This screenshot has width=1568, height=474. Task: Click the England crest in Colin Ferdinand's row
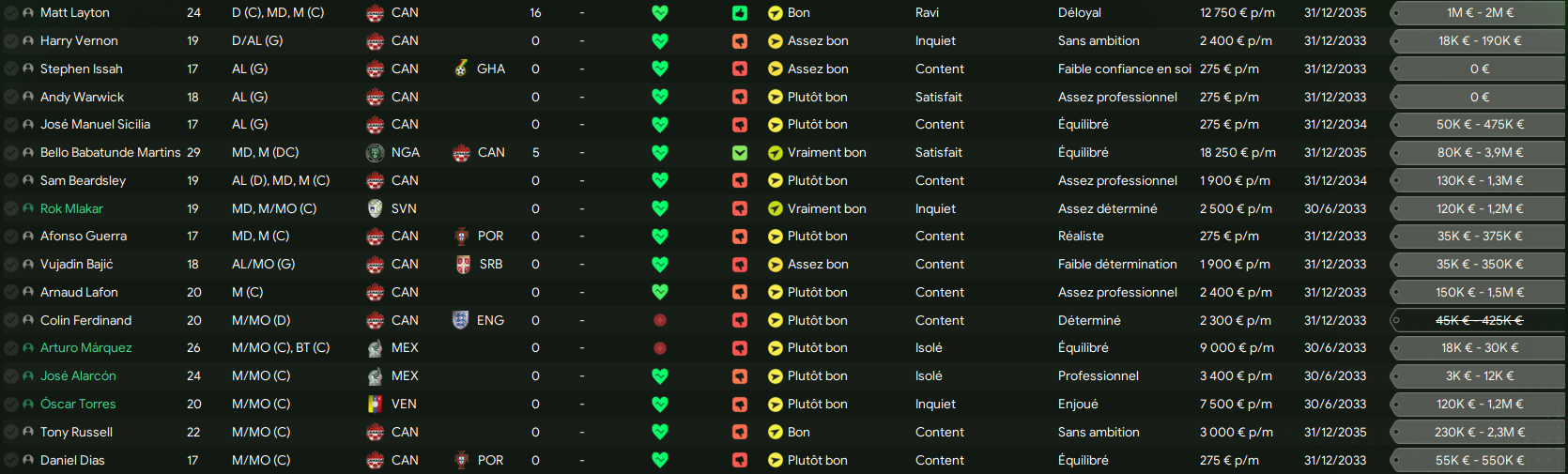[460, 320]
